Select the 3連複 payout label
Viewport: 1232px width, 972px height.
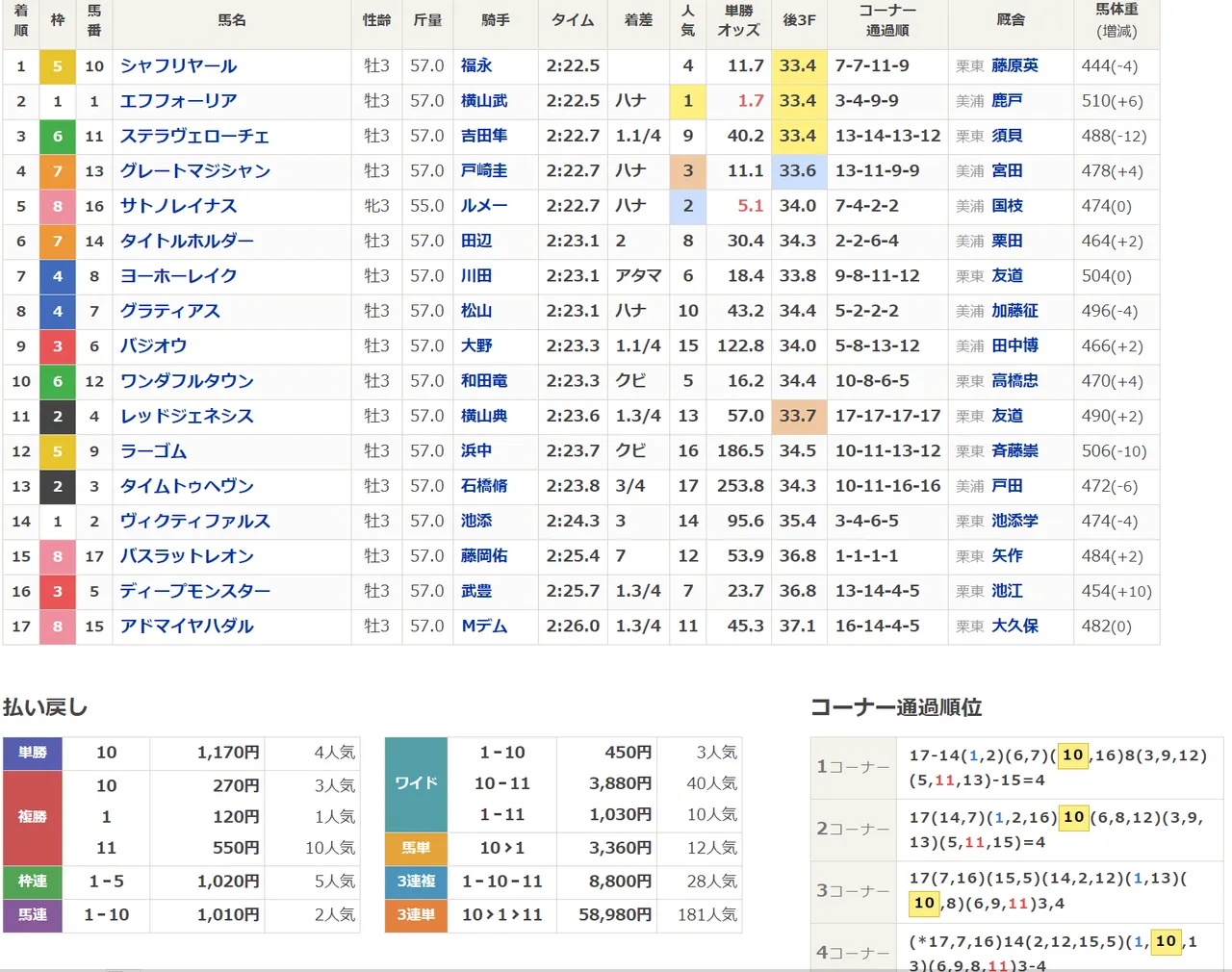pyautogui.click(x=416, y=881)
